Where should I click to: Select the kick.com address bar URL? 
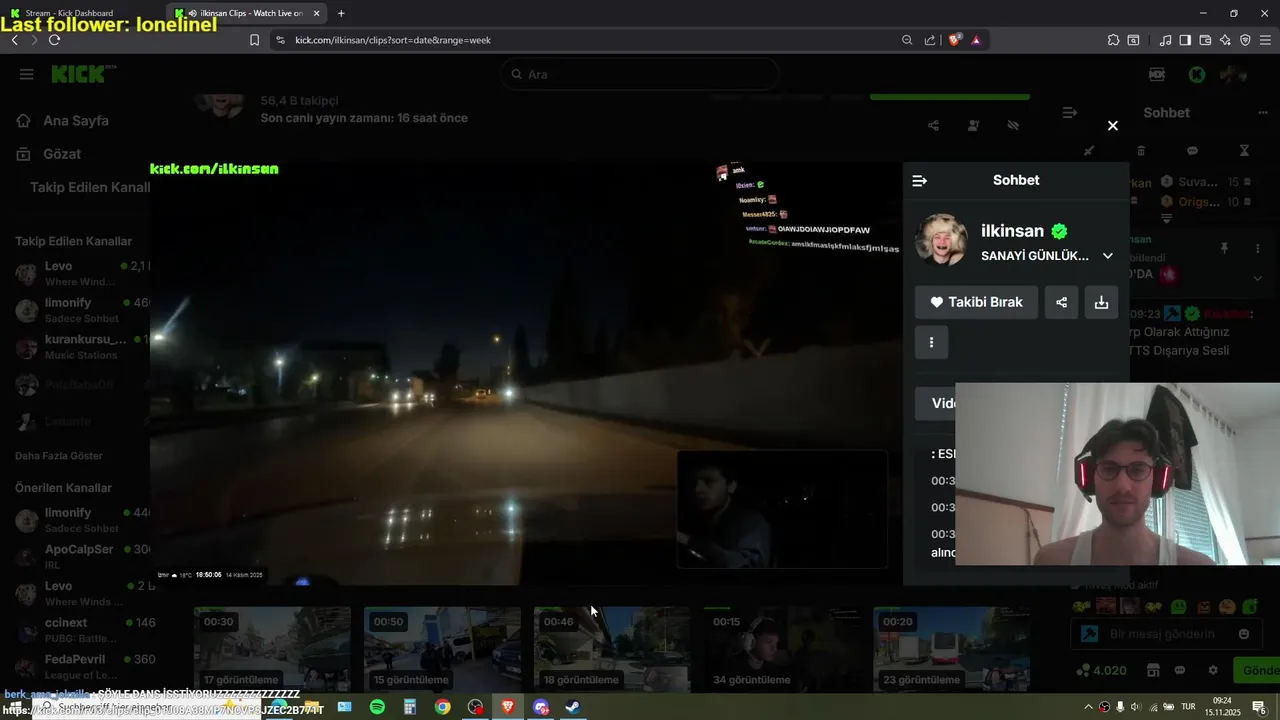[393, 40]
